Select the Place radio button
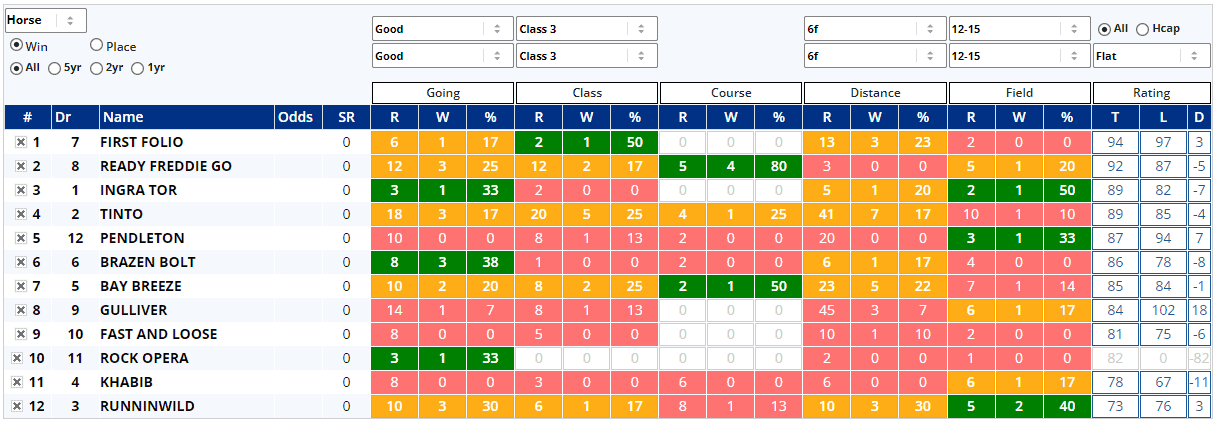This screenshot has height=421, width=1217. (97, 45)
